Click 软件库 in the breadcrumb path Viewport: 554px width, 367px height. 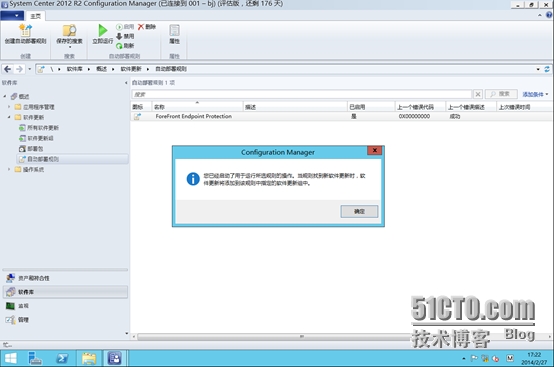point(74,69)
